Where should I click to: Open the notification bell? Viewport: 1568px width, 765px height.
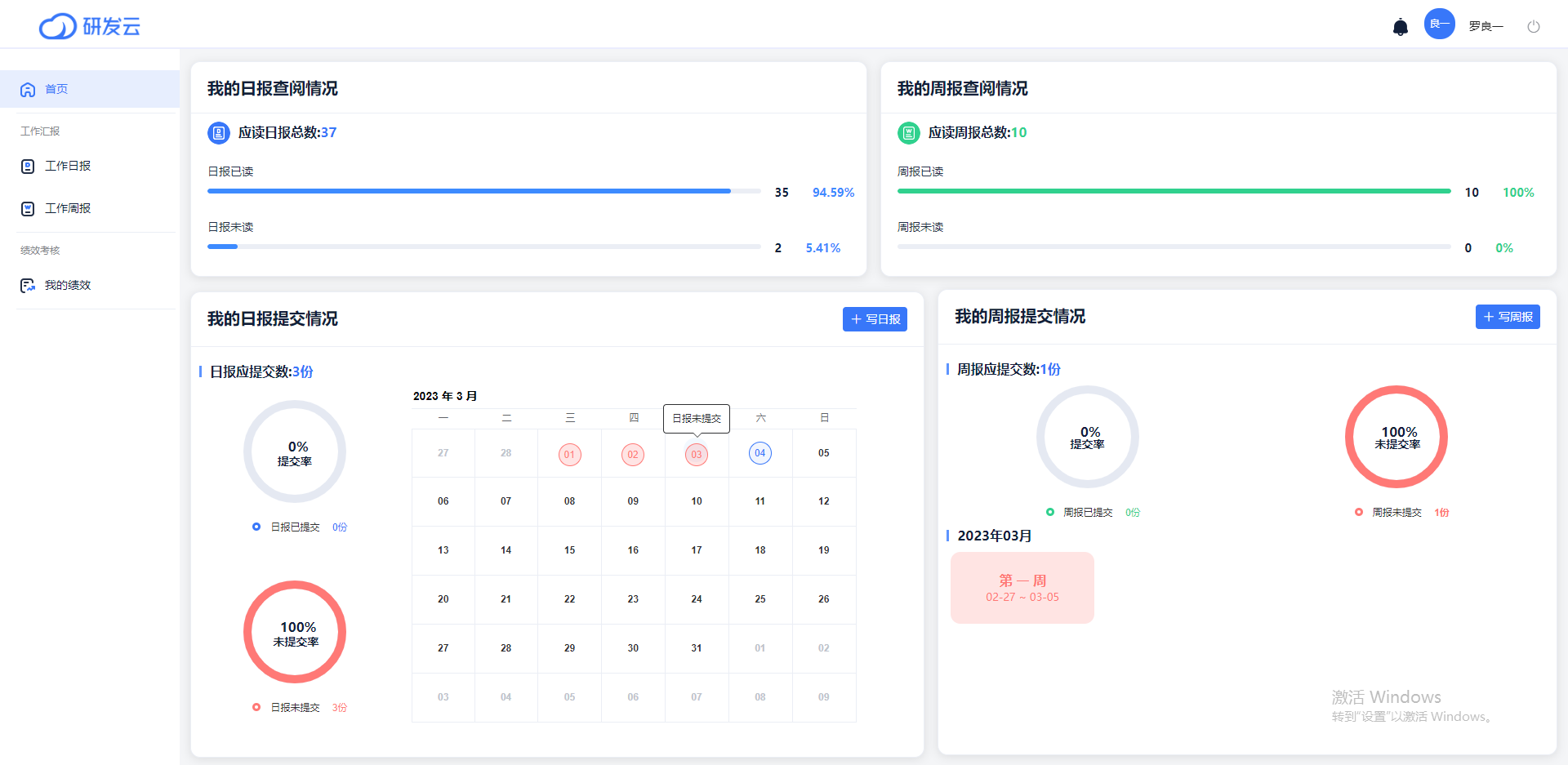tap(1400, 27)
